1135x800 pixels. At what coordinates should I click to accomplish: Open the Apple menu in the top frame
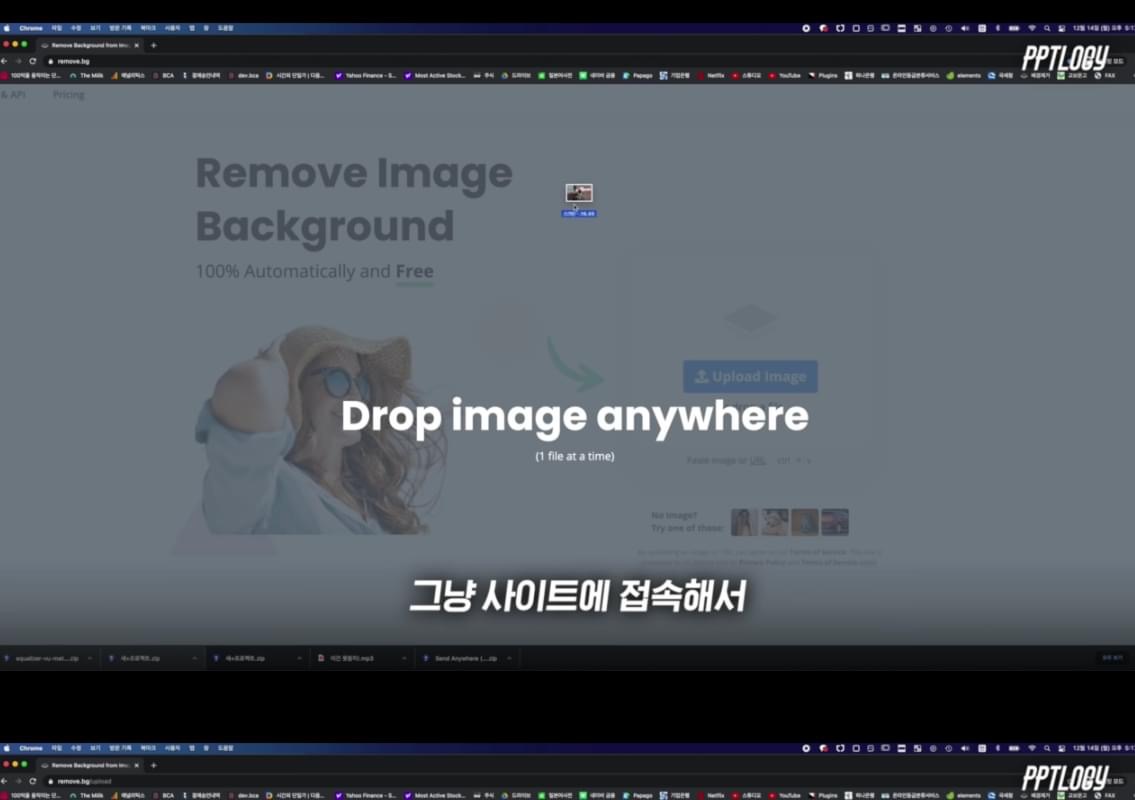coord(7,28)
